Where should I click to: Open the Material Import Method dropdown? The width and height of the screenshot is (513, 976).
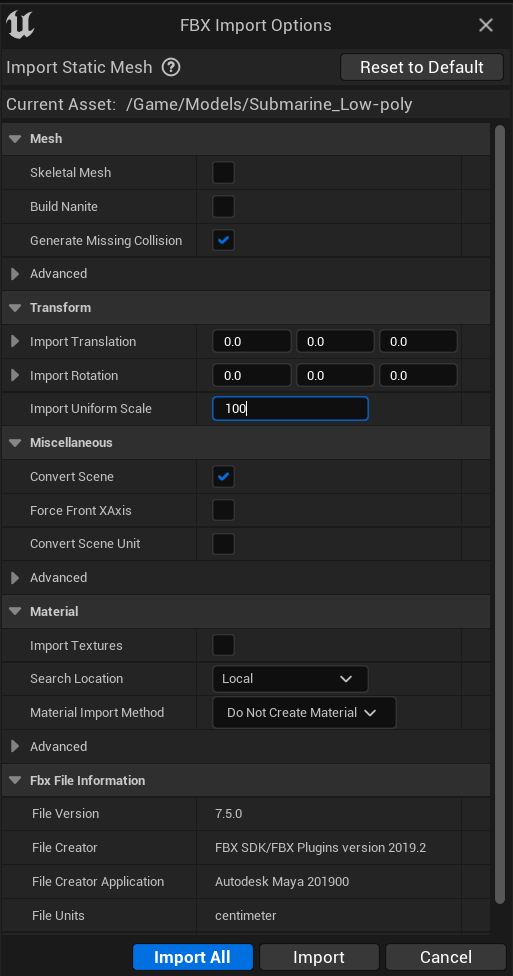pyautogui.click(x=304, y=713)
